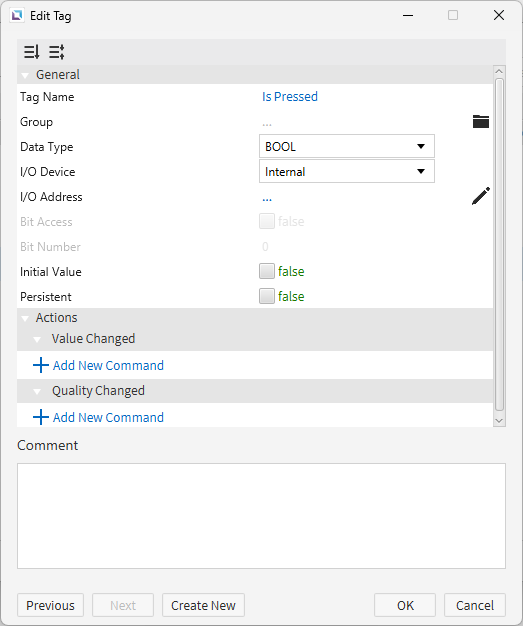The width and height of the screenshot is (523, 626).
Task: Open the Group folder browse icon
Action: point(481,121)
